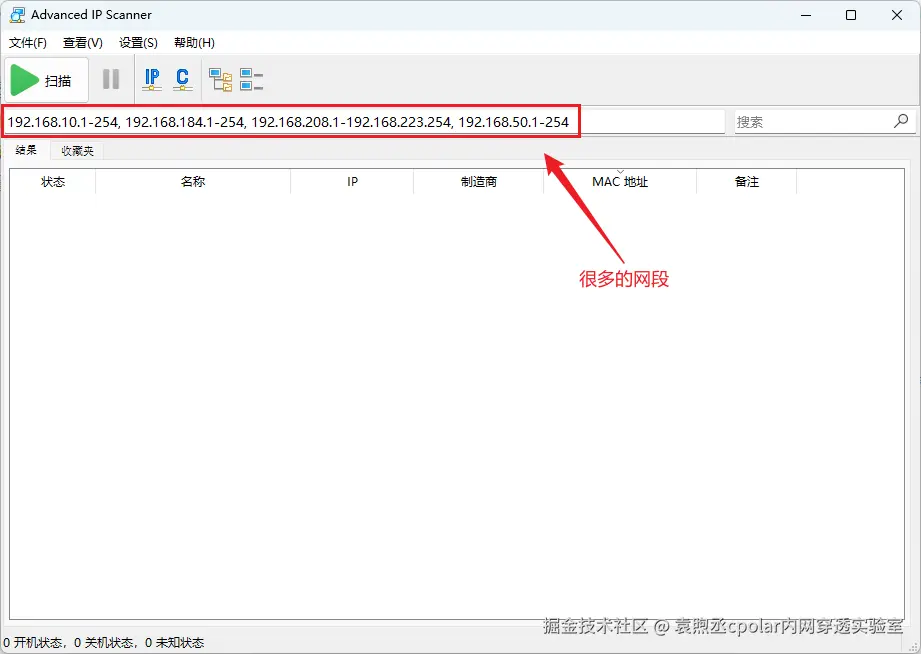Sort by the IP column header
This screenshot has height=654, width=921.
point(352,182)
